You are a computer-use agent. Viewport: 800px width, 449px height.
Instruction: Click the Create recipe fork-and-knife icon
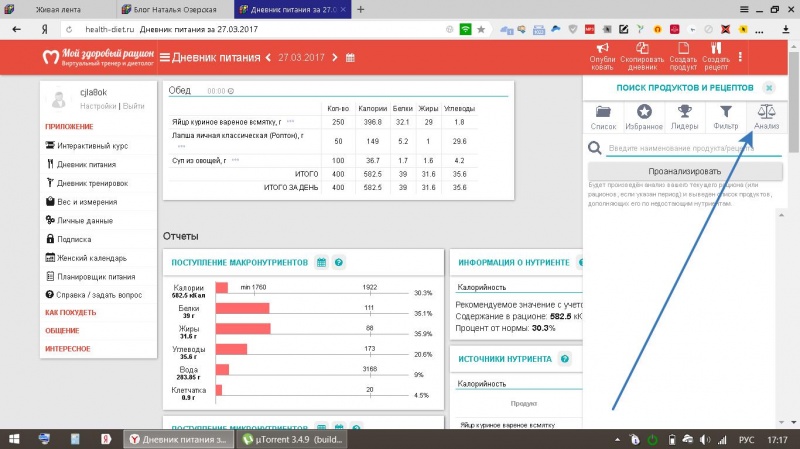click(715, 48)
